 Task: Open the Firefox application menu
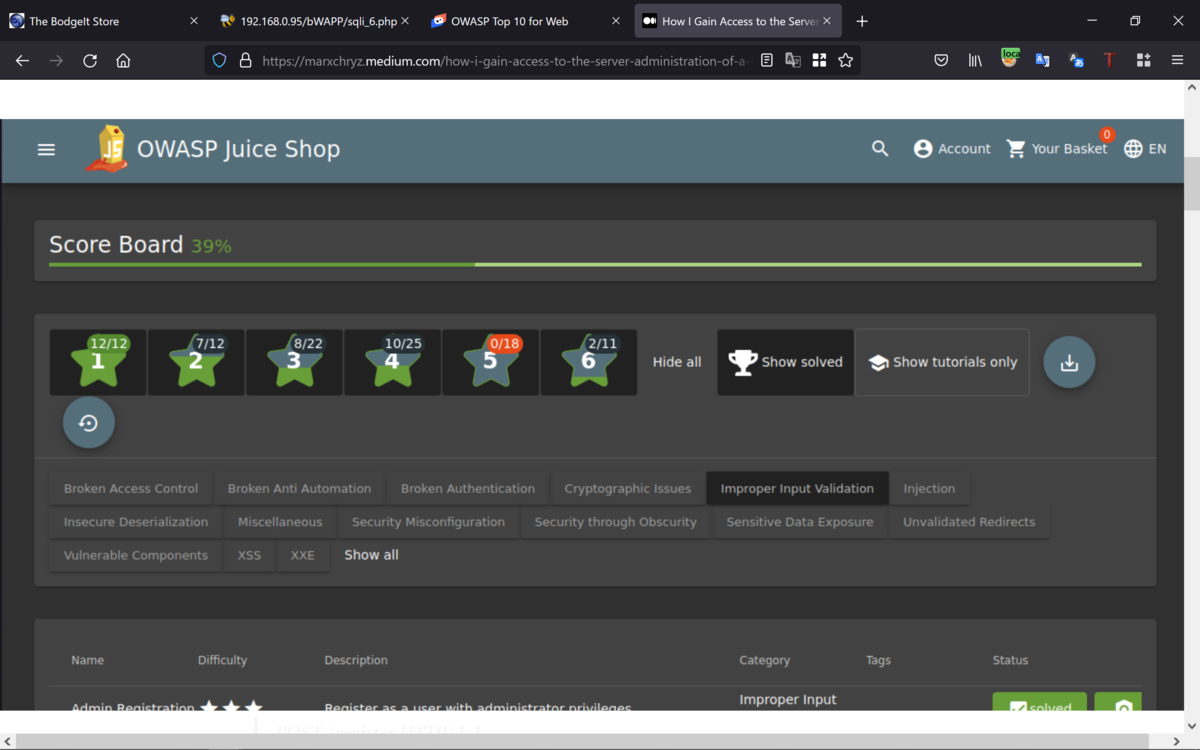coord(1178,61)
